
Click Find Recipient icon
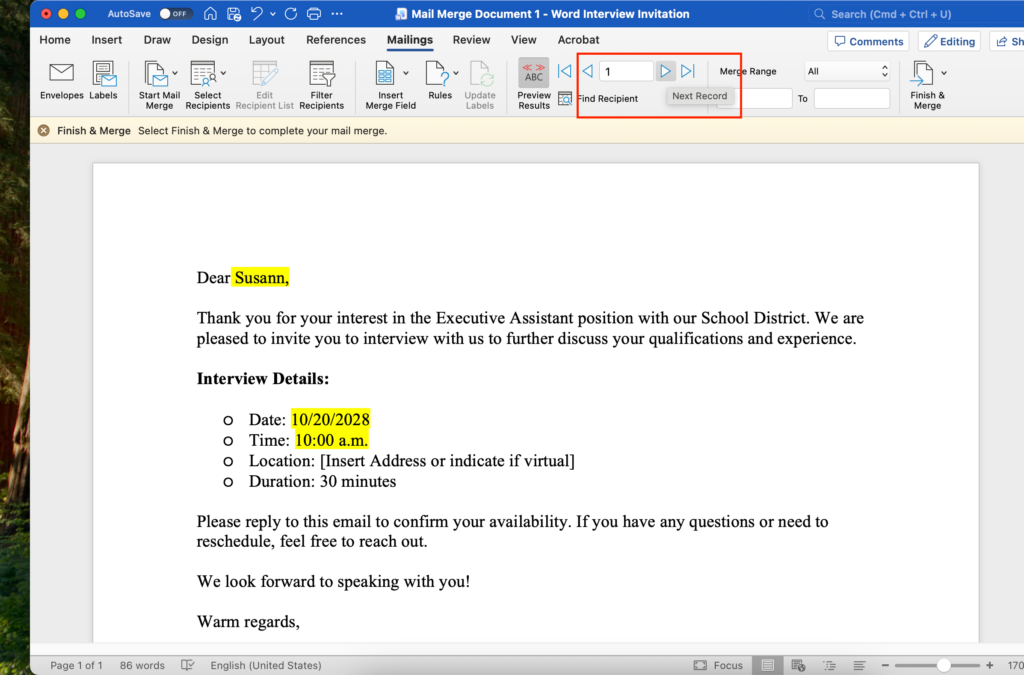[565, 99]
